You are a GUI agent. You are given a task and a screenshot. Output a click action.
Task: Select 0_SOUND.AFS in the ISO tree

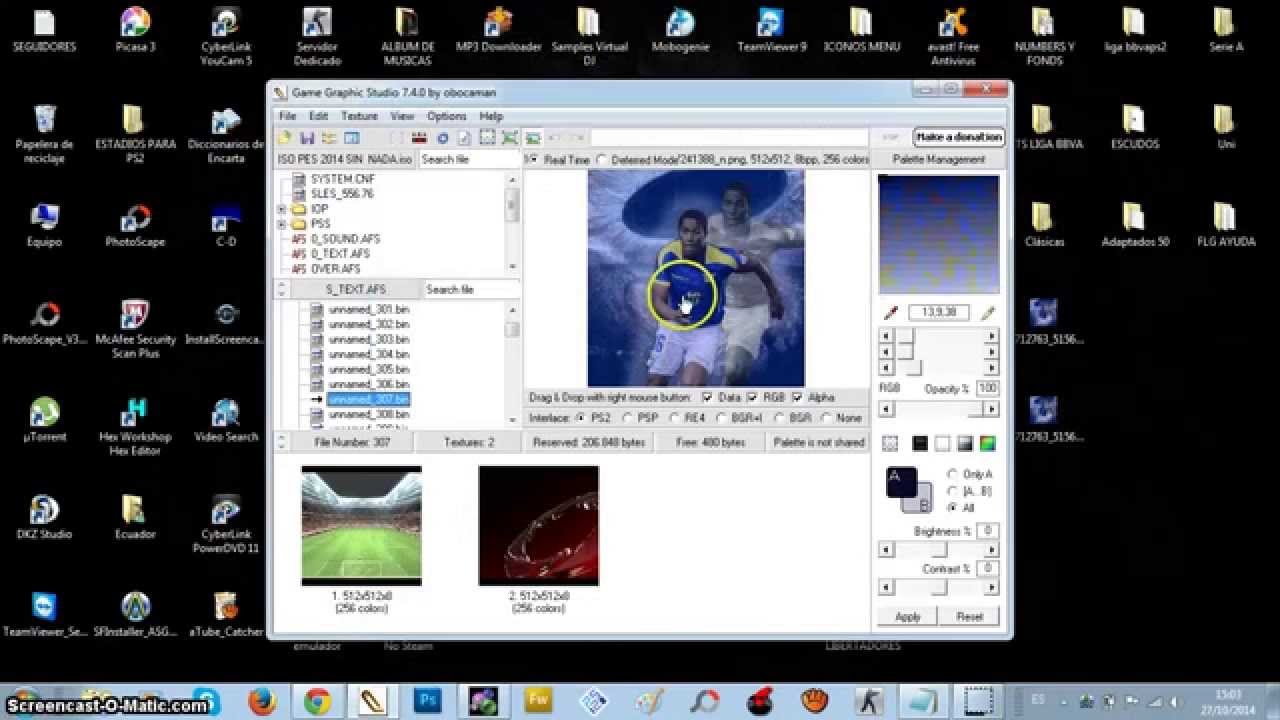click(x=345, y=239)
